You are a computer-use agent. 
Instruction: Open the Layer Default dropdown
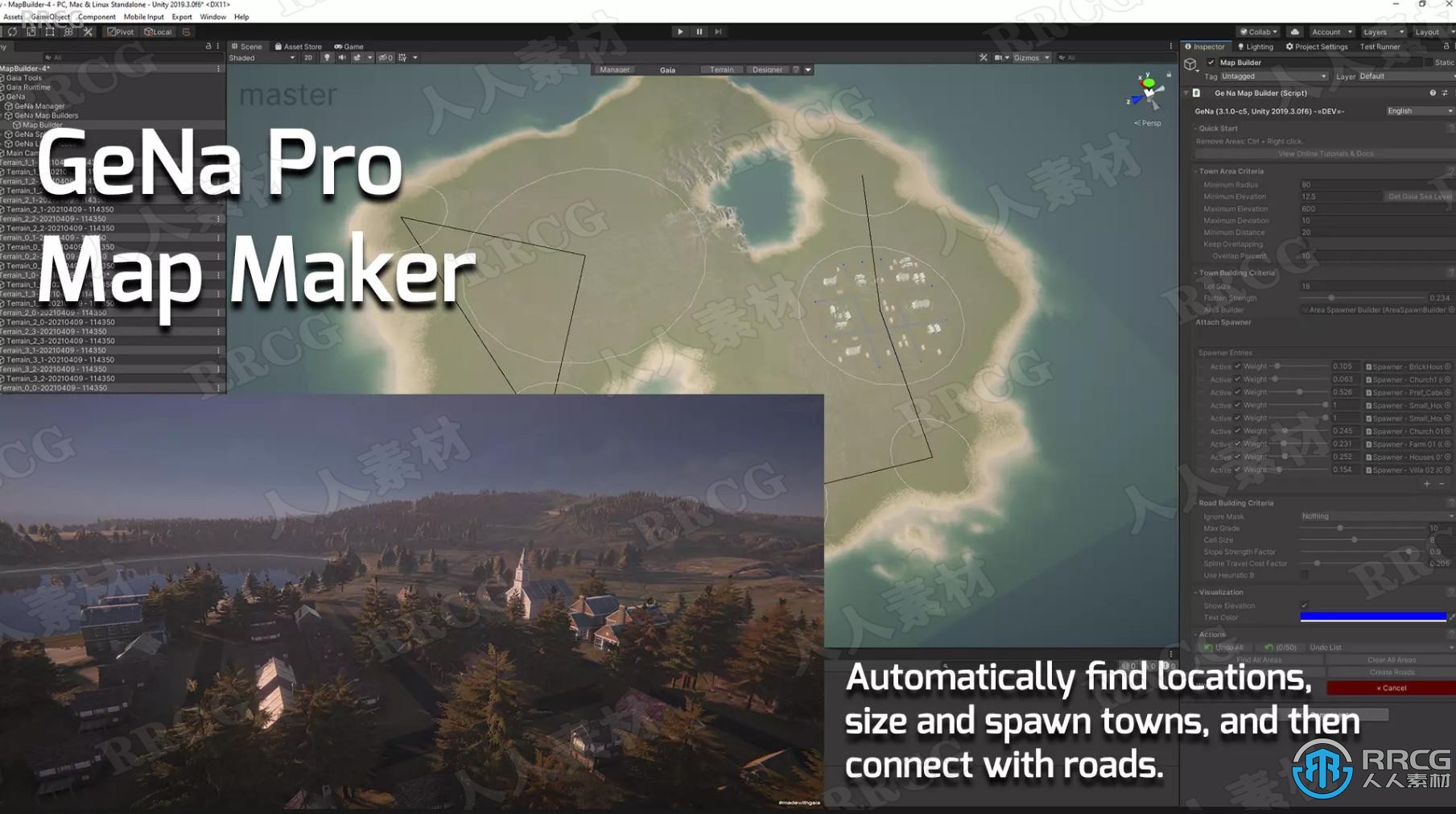pos(1407,76)
